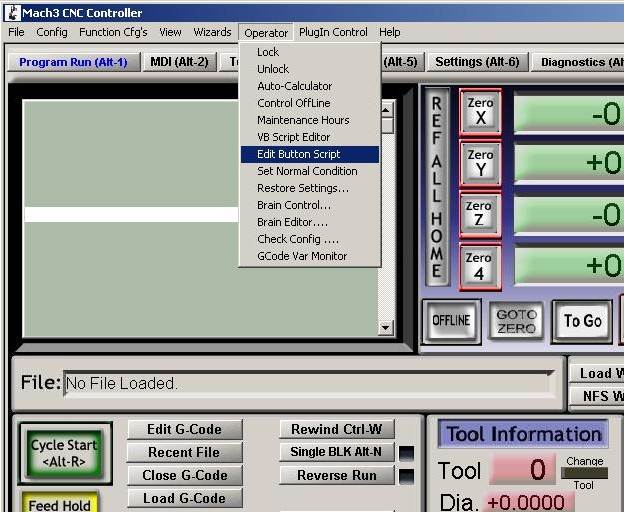Toggle the OFFLINE button
624x512 pixels.
[451, 321]
